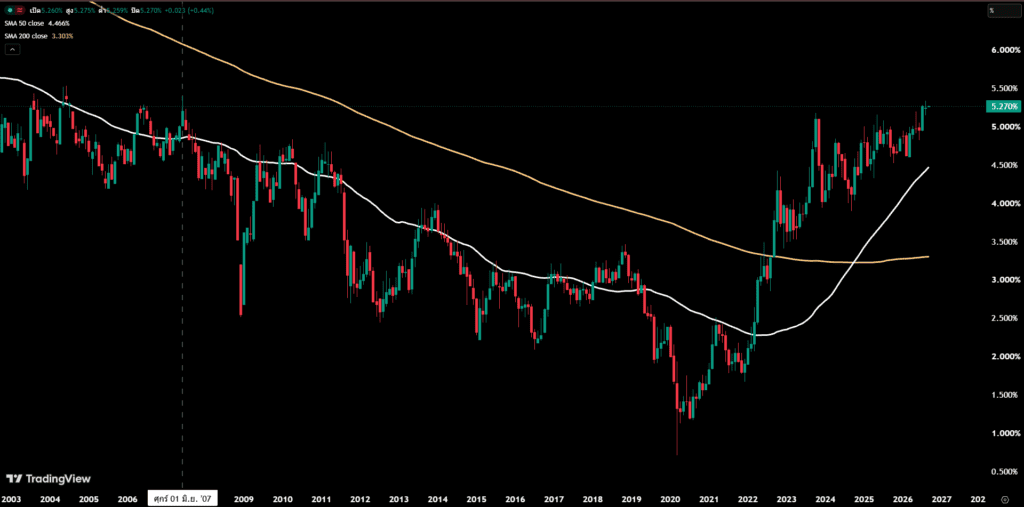The height and width of the screenshot is (507, 1024).
Task: Click the 6.000% price scale label
Action: click(1006, 50)
